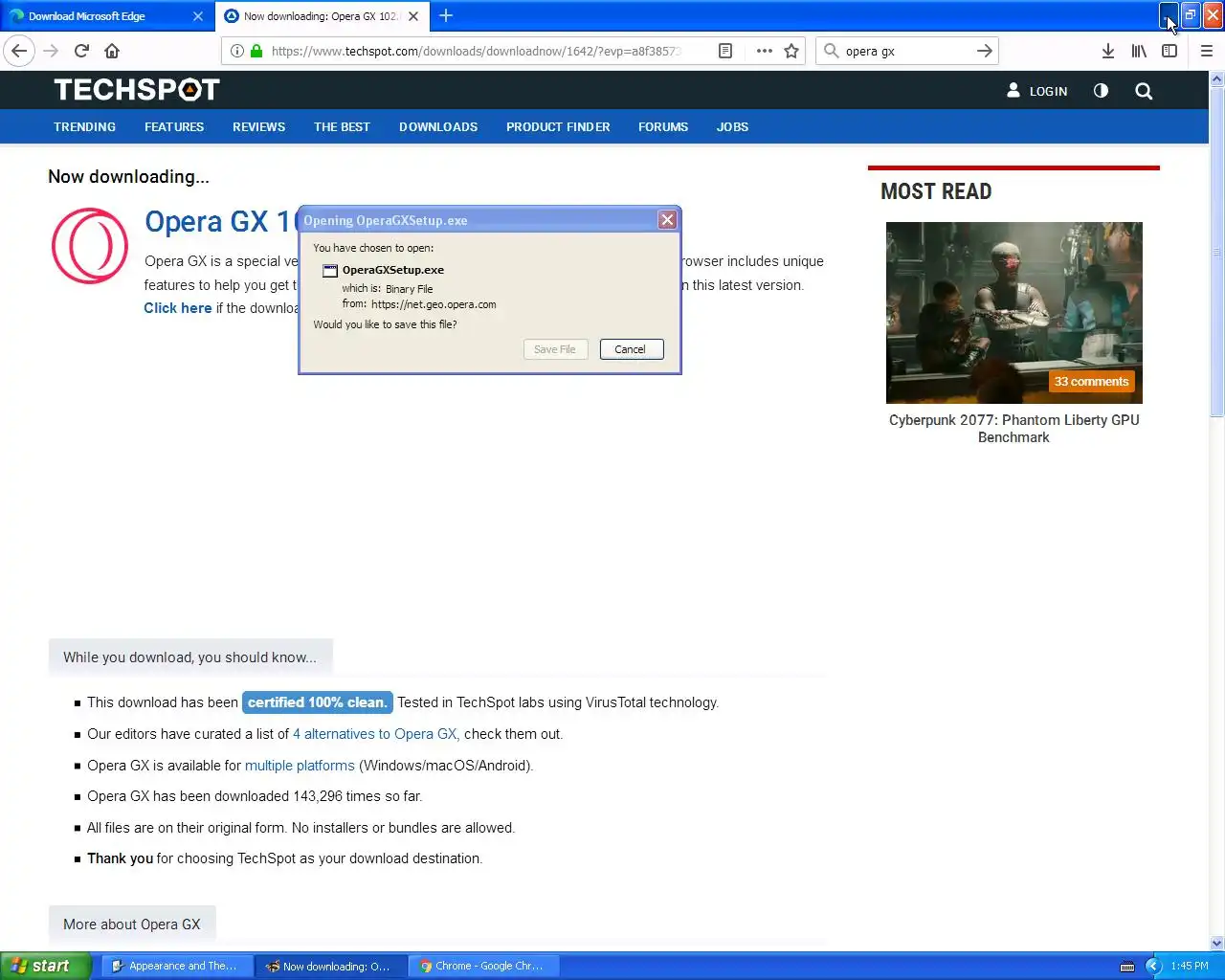Open the Firefox hamburger menu
This screenshot has width=1225, height=980.
[x=1207, y=51]
